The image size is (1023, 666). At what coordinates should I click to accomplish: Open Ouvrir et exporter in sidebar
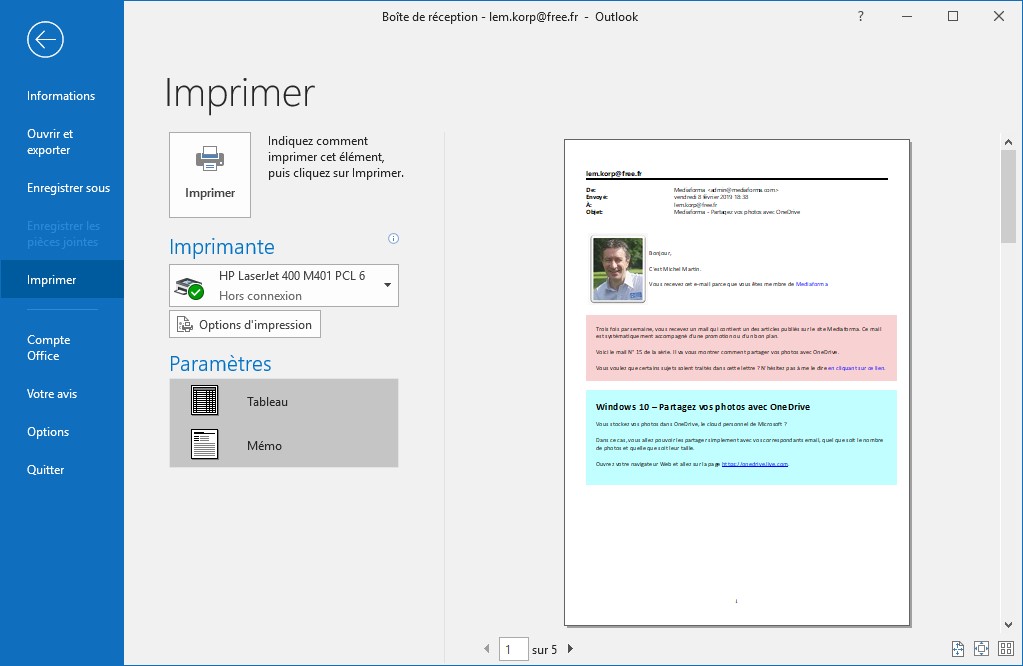coord(50,142)
